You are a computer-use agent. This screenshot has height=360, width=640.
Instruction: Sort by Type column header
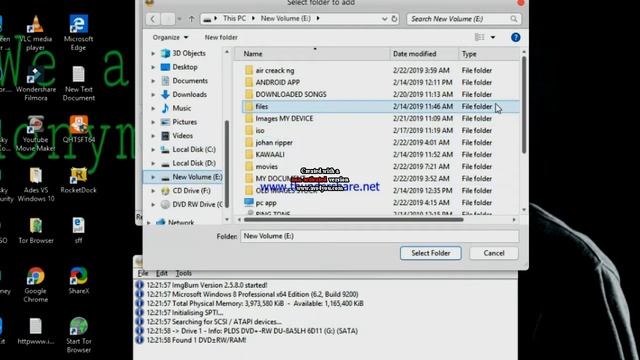[489, 54]
